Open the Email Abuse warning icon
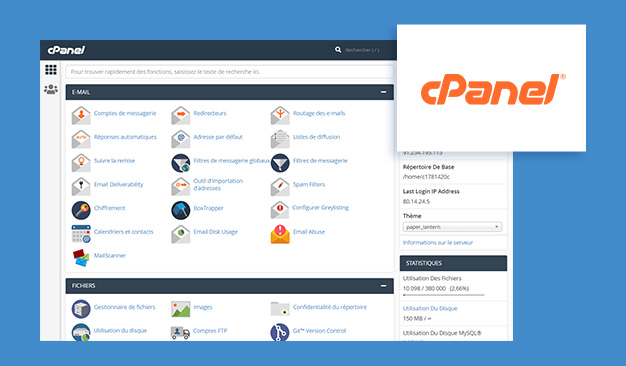This screenshot has height=366, width=626. pos(280,234)
